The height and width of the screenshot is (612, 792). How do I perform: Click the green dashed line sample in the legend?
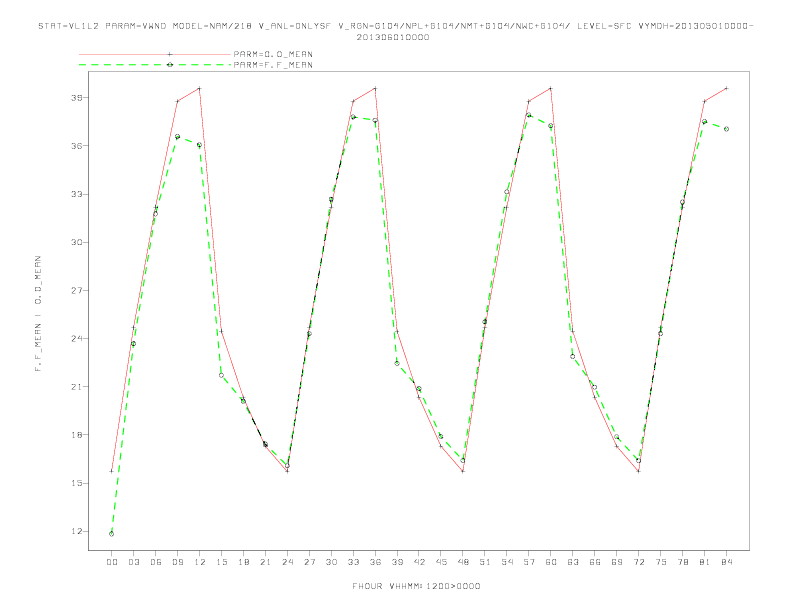point(155,65)
